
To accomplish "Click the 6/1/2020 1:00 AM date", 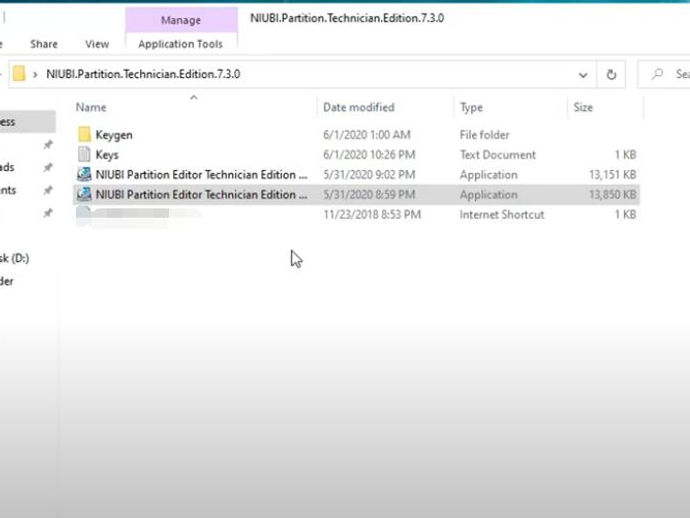I will (367, 135).
